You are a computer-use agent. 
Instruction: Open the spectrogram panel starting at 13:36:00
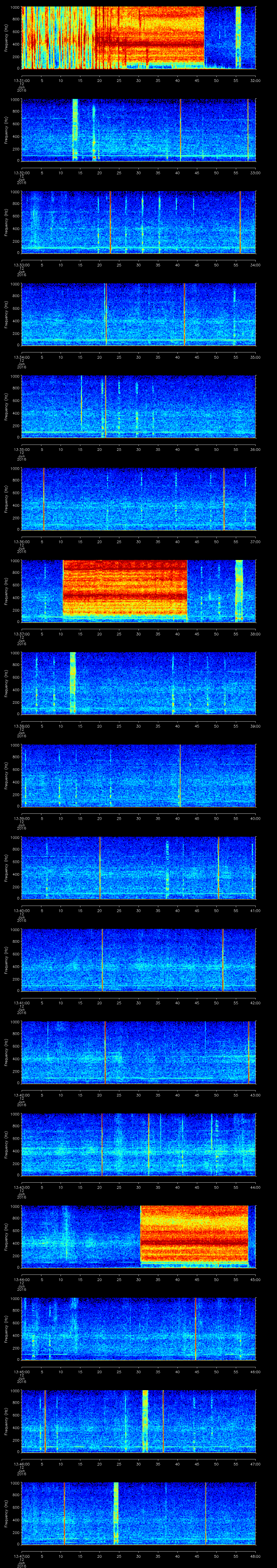pos(138,499)
